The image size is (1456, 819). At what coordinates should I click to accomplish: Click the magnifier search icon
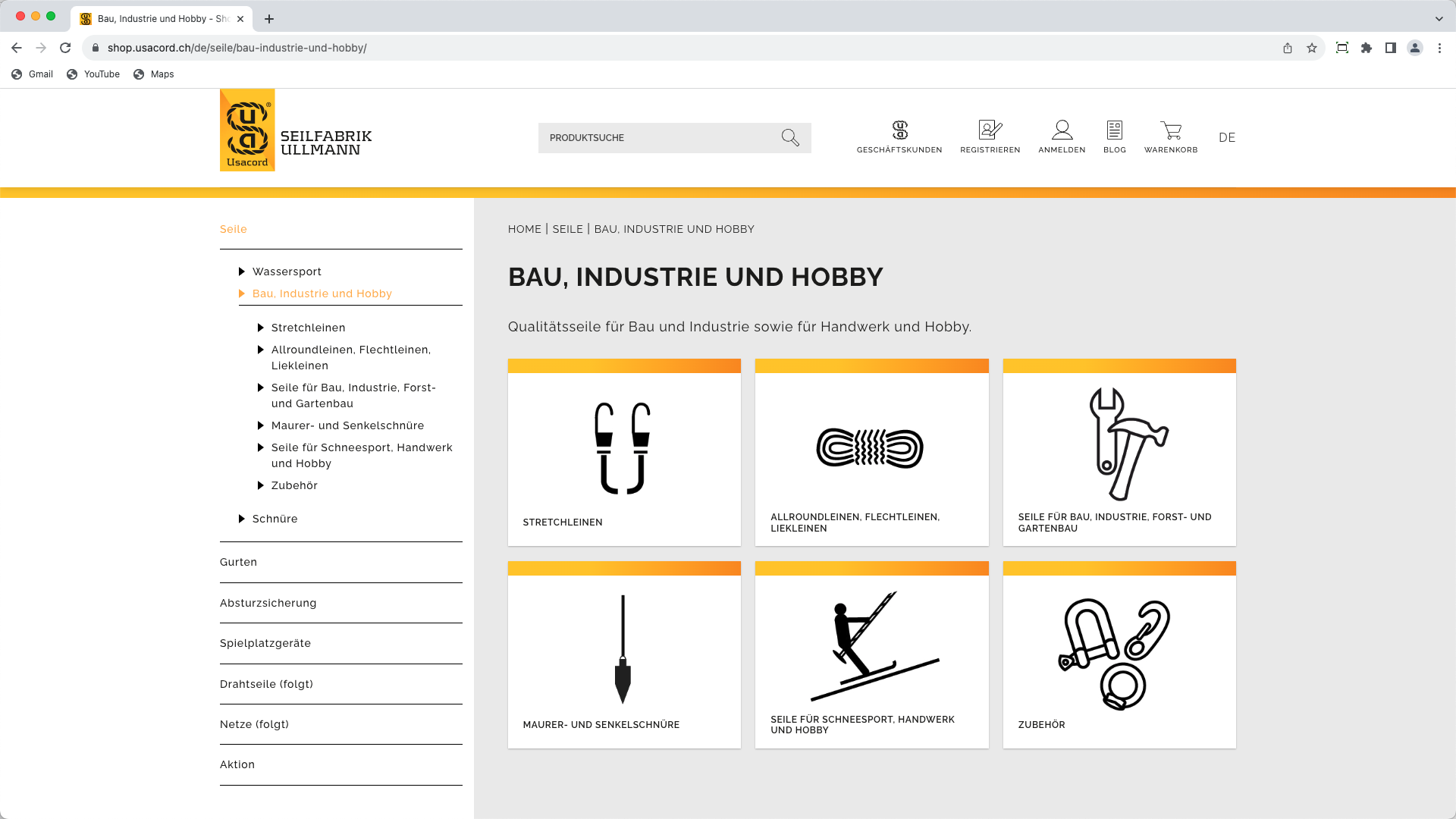click(790, 138)
